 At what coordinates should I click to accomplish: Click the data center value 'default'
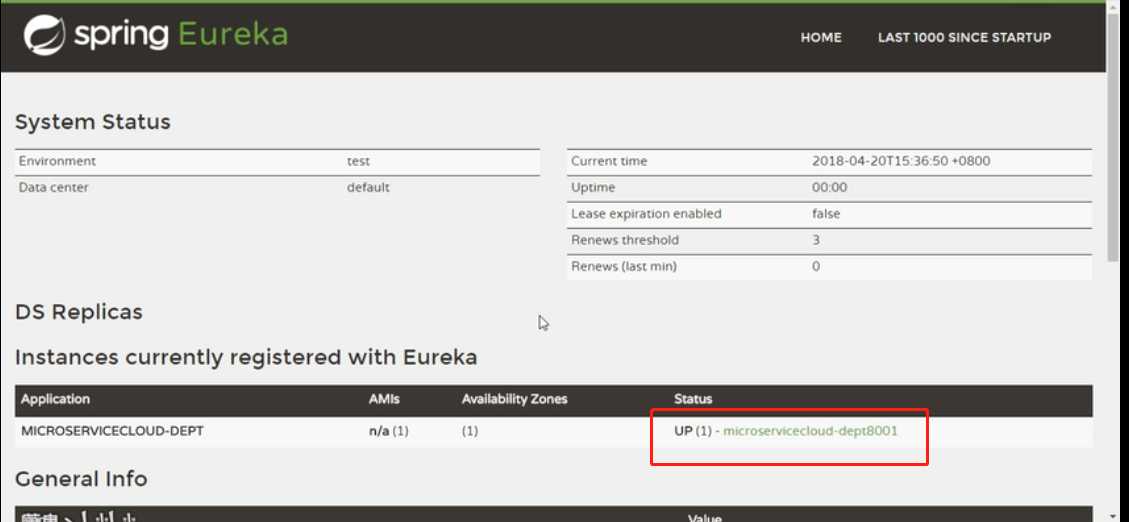[x=368, y=187]
